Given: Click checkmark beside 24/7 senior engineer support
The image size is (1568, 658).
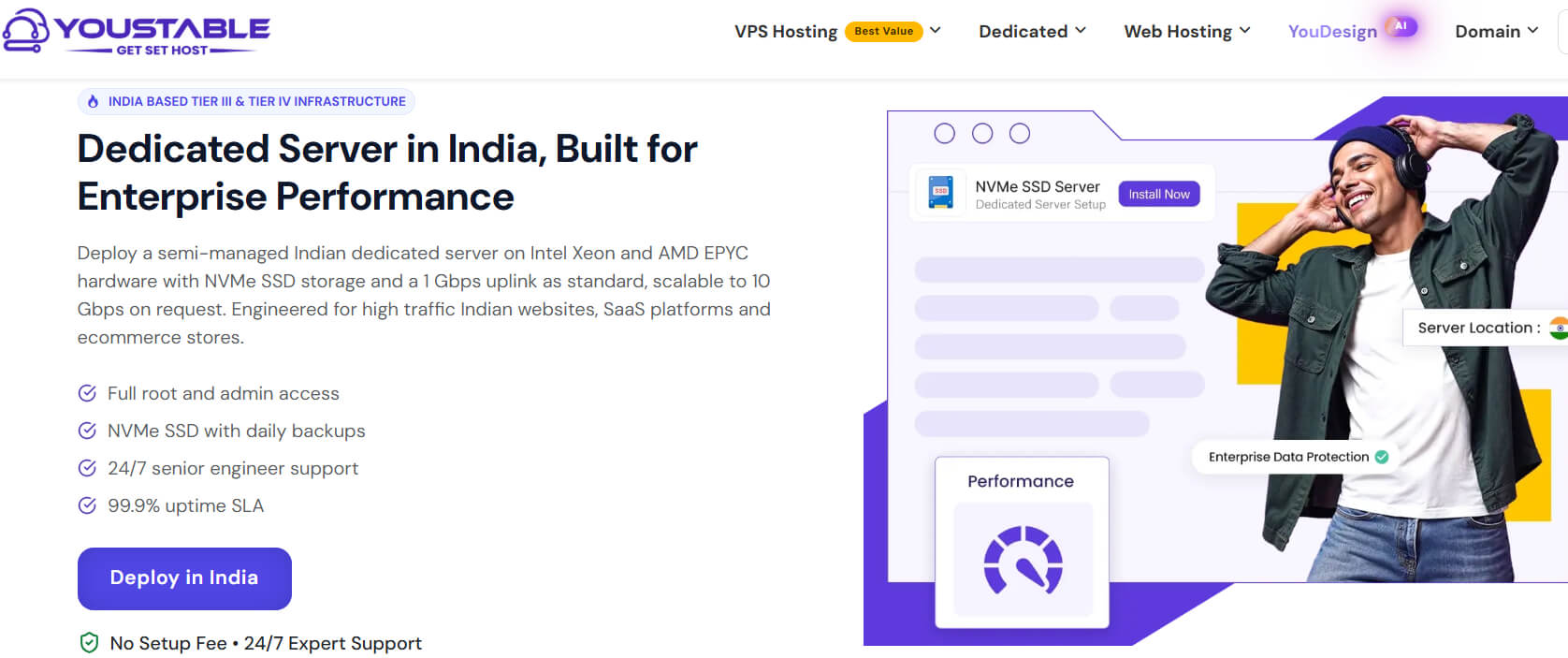Looking at the screenshot, I should click(87, 468).
